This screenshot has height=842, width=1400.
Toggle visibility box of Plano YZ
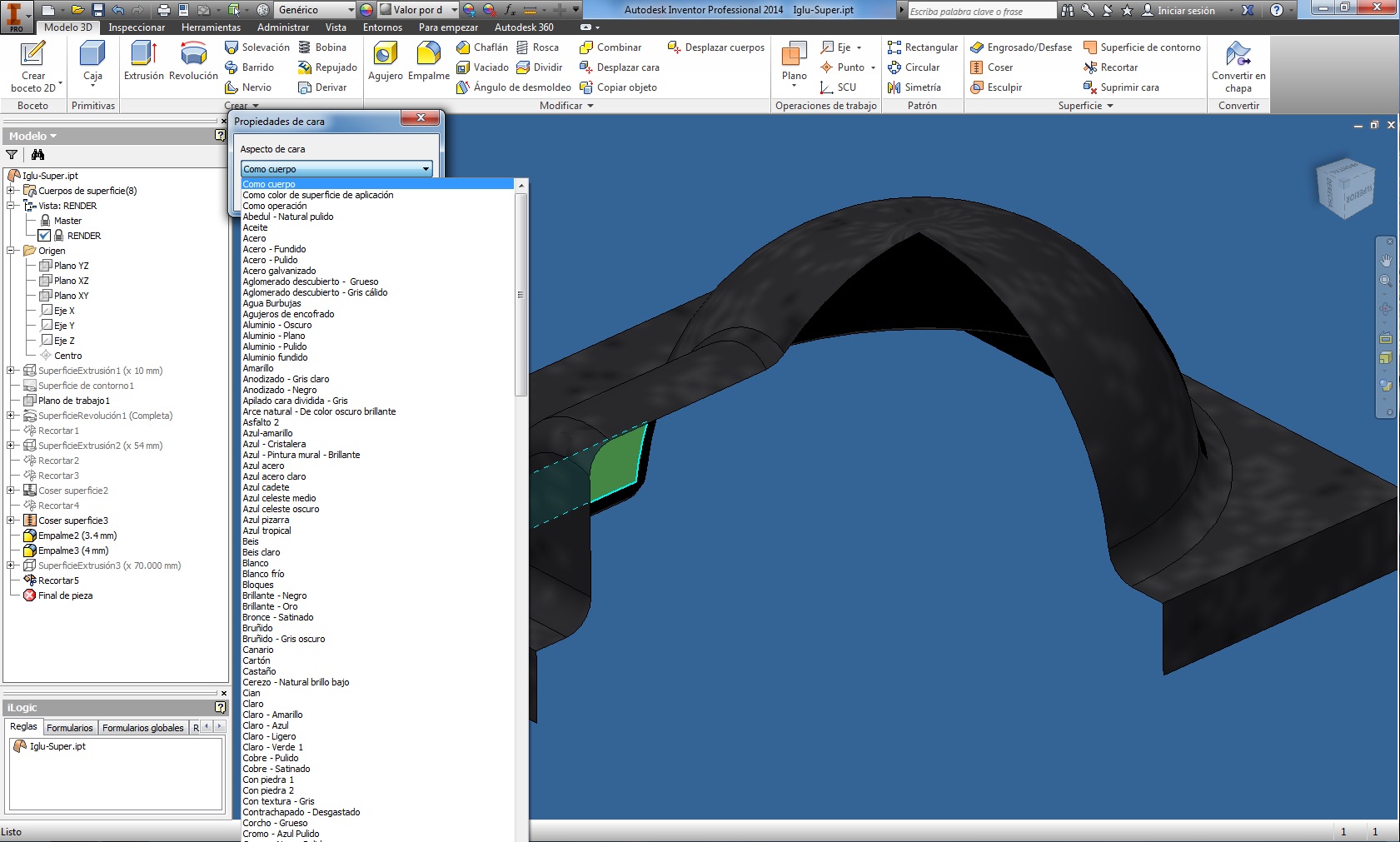46,266
